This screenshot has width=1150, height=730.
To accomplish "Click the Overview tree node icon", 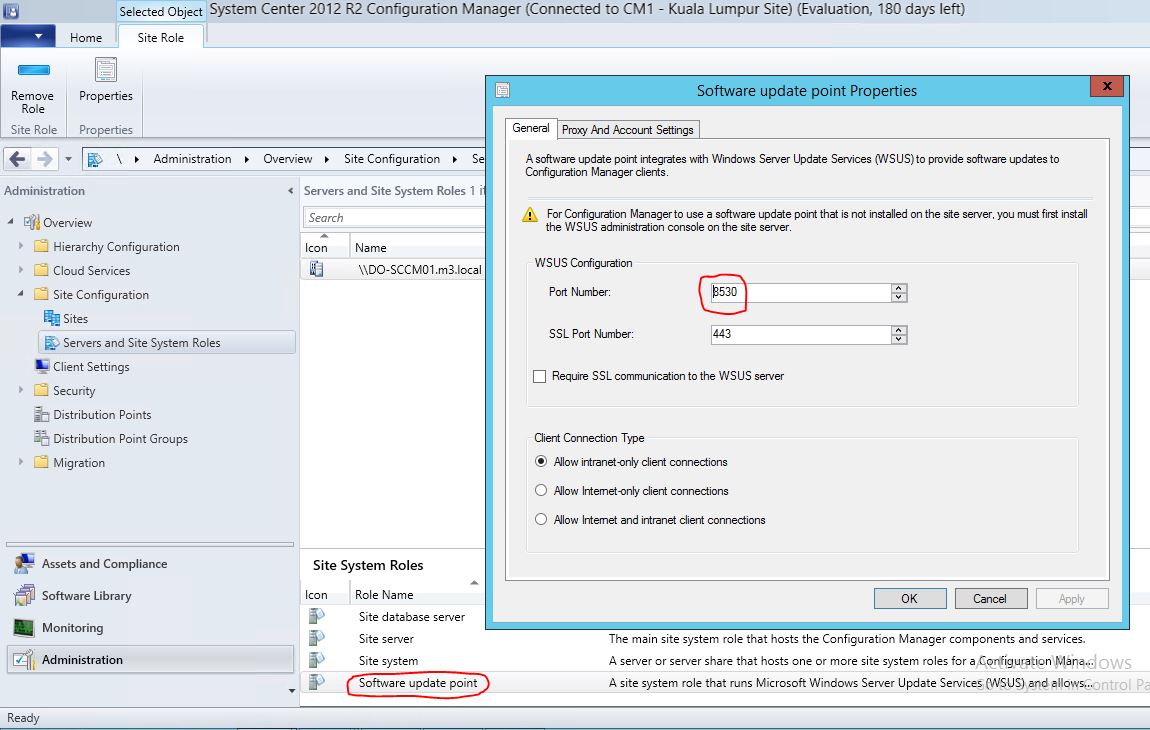I will (x=32, y=222).
